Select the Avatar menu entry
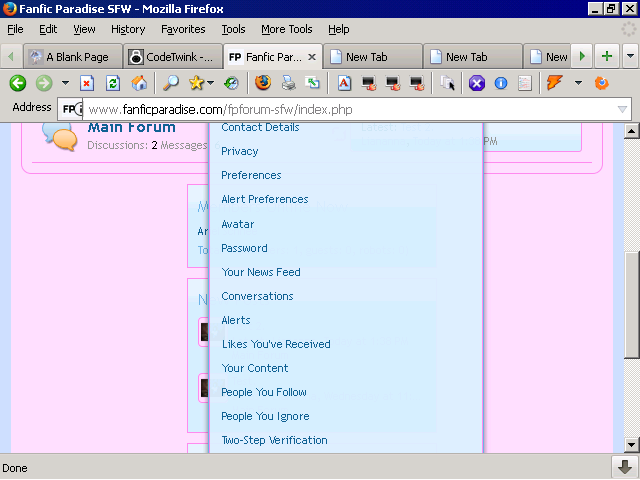The width and height of the screenshot is (640, 480). pyautogui.click(x=238, y=224)
